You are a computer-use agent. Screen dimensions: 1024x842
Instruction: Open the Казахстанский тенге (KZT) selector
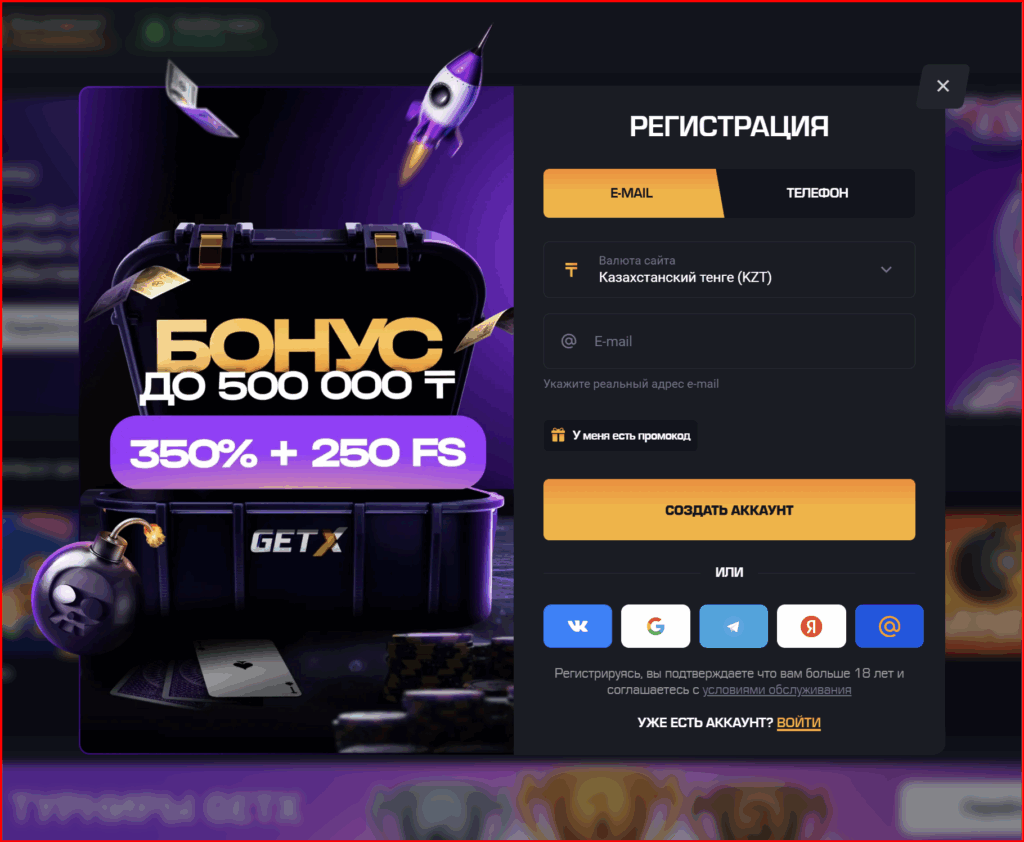click(x=729, y=269)
